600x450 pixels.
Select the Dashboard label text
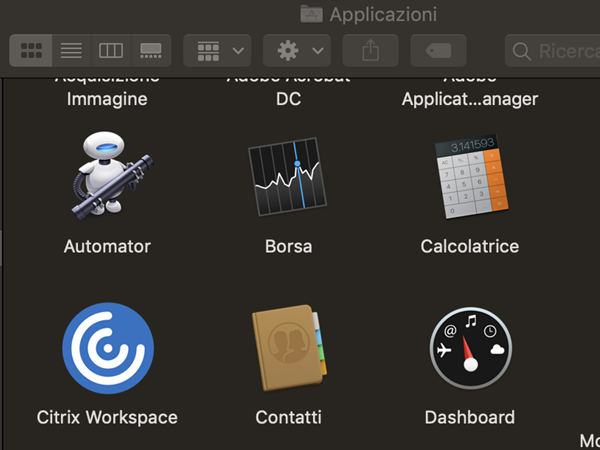[x=470, y=417]
